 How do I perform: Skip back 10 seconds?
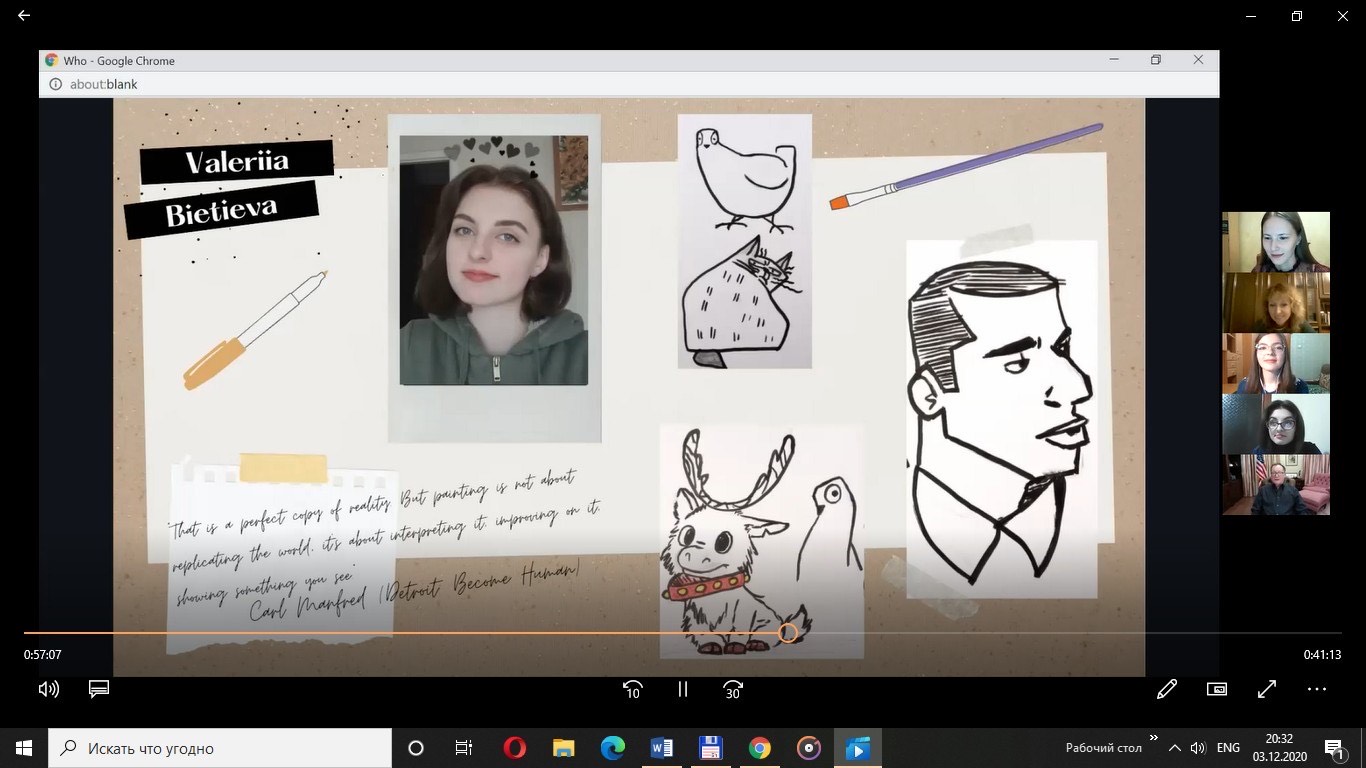click(632, 689)
